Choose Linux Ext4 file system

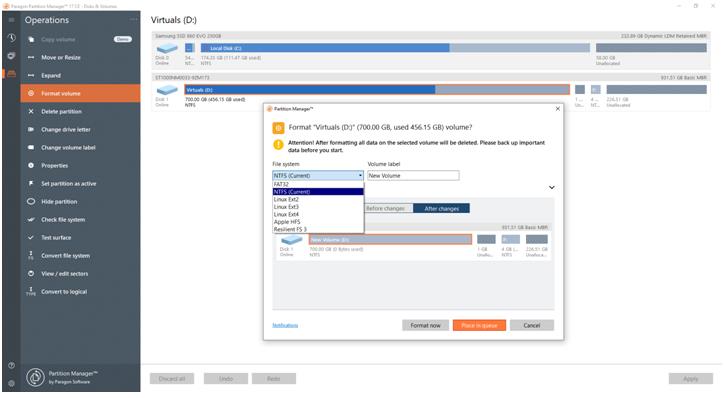[318, 214]
